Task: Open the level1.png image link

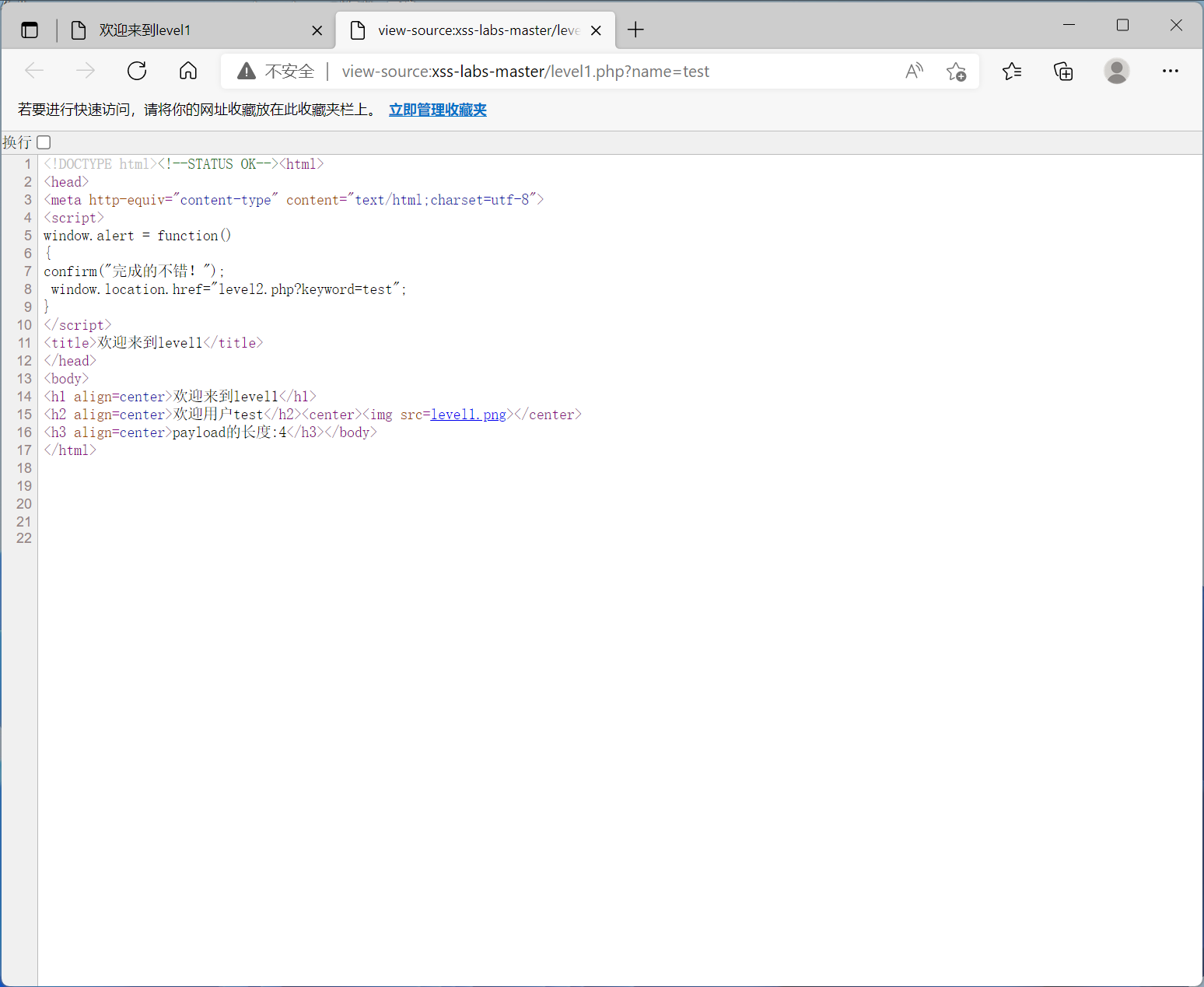Action: tap(468, 415)
